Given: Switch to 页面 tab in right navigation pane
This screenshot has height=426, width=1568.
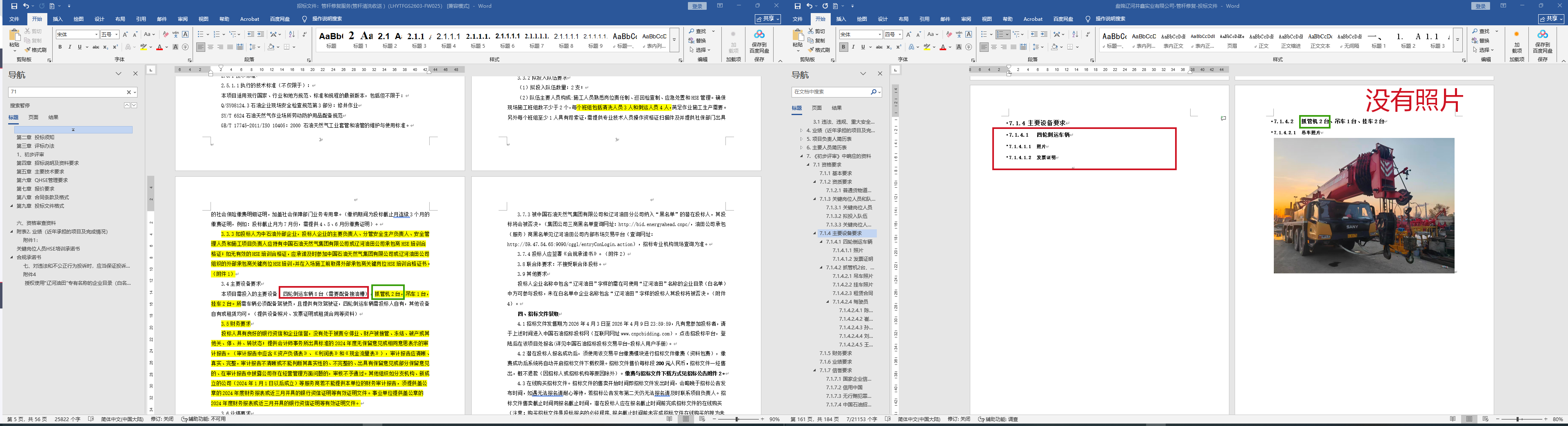Looking at the screenshot, I should (x=816, y=108).
